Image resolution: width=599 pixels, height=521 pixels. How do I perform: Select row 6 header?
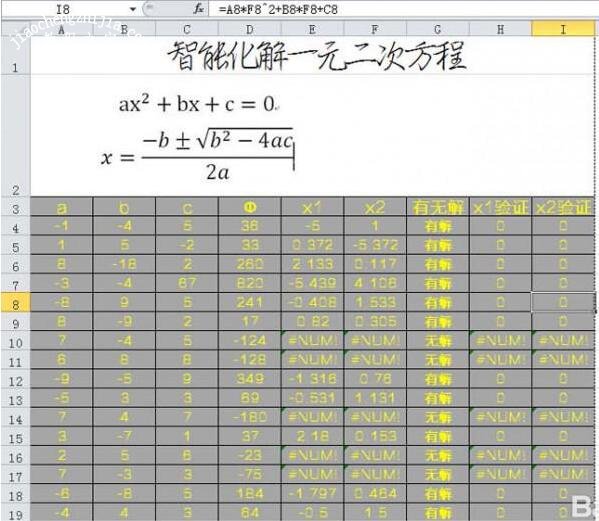(15, 264)
